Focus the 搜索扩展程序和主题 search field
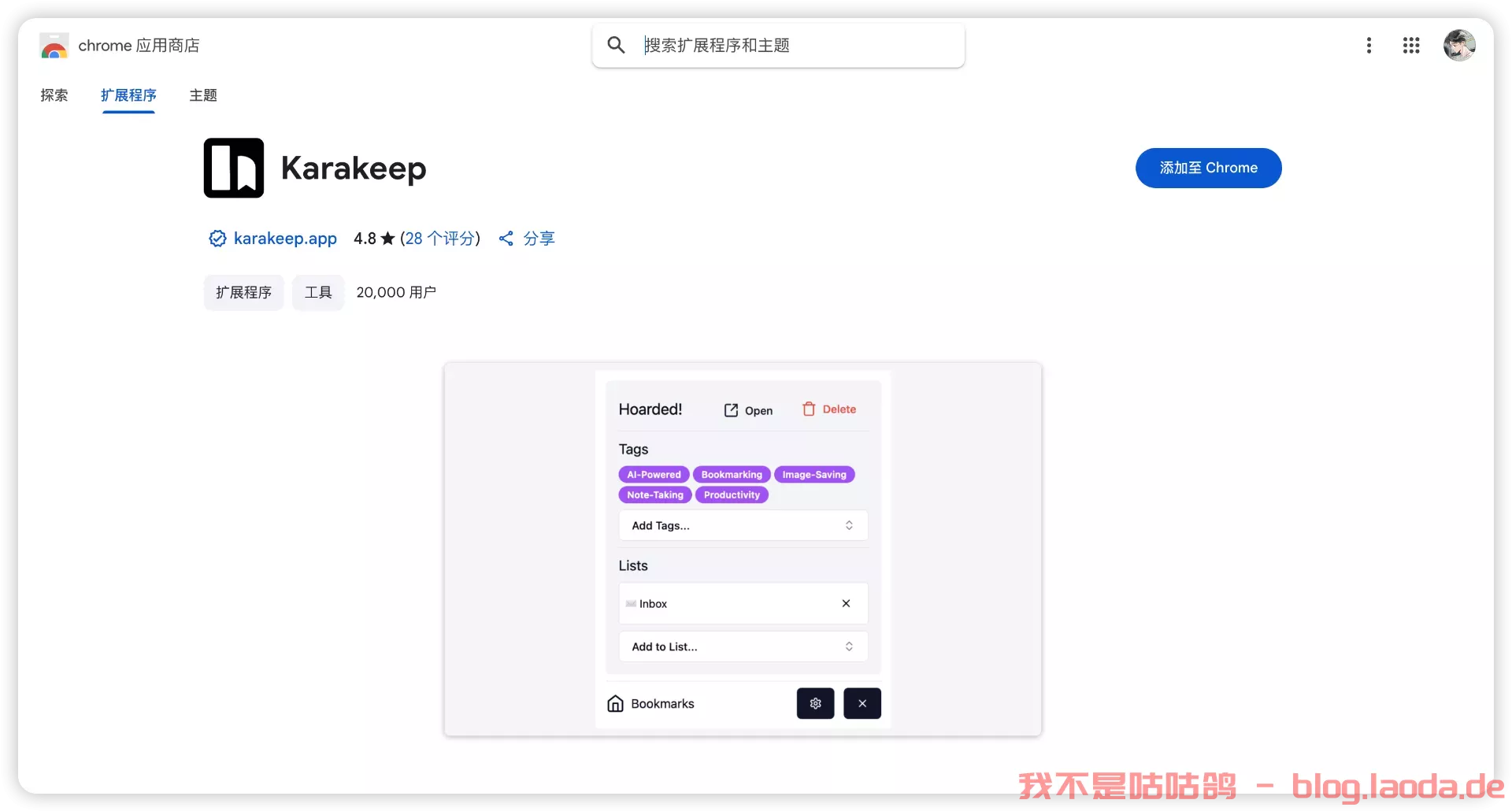Image resolution: width=1512 pixels, height=811 pixels. 795,46
